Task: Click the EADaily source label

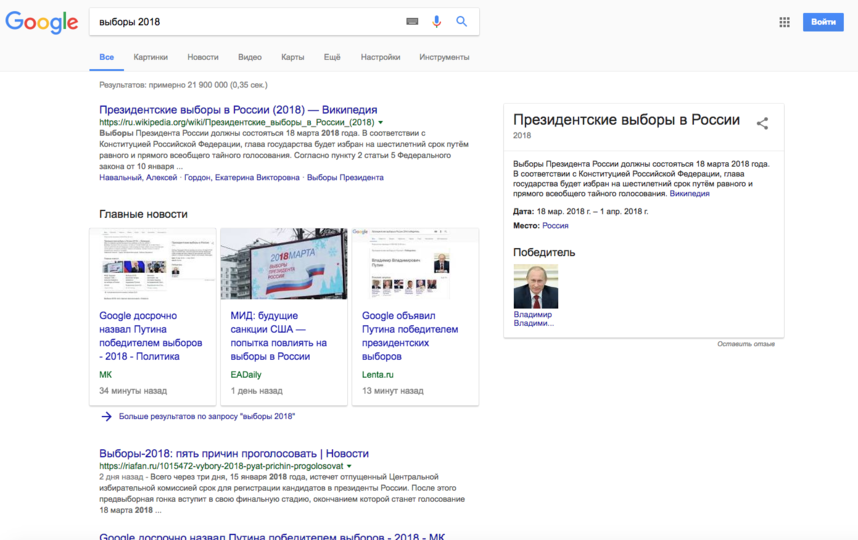Action: click(x=246, y=375)
